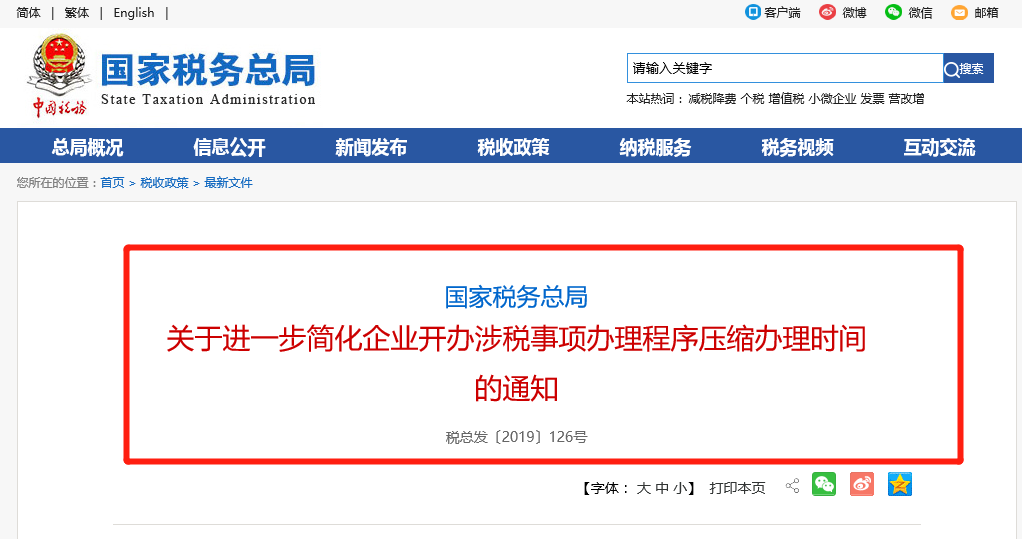
Task: Switch site language to English
Action: click(x=134, y=12)
